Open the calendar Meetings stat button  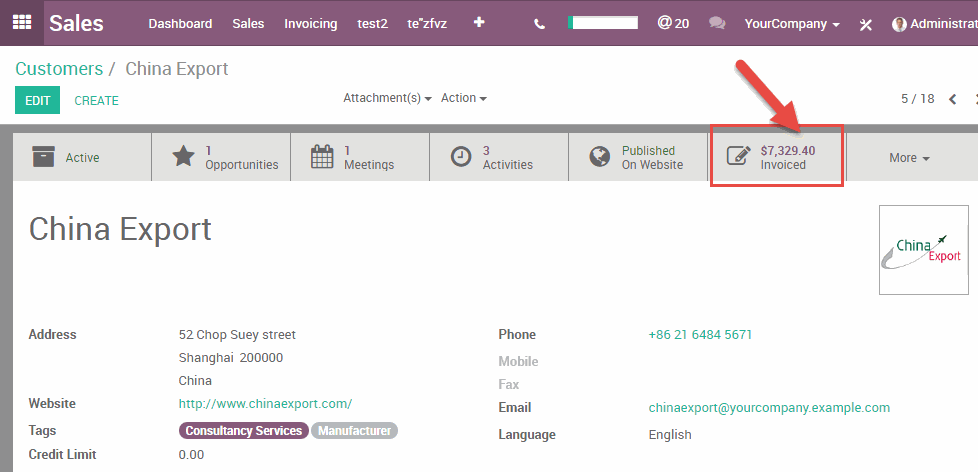pyautogui.click(x=359, y=157)
